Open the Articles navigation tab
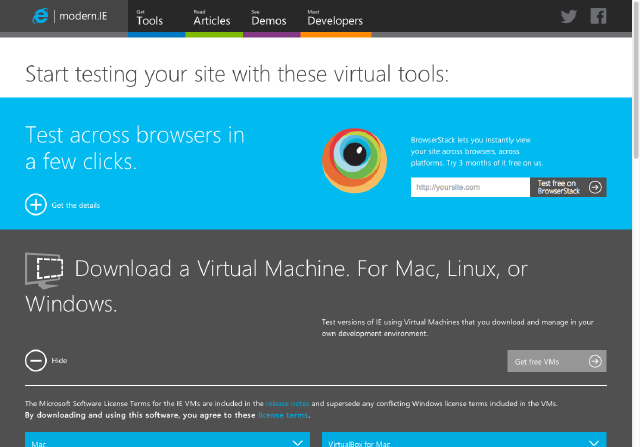Image resolution: width=640 pixels, height=447 pixels. coord(212,18)
